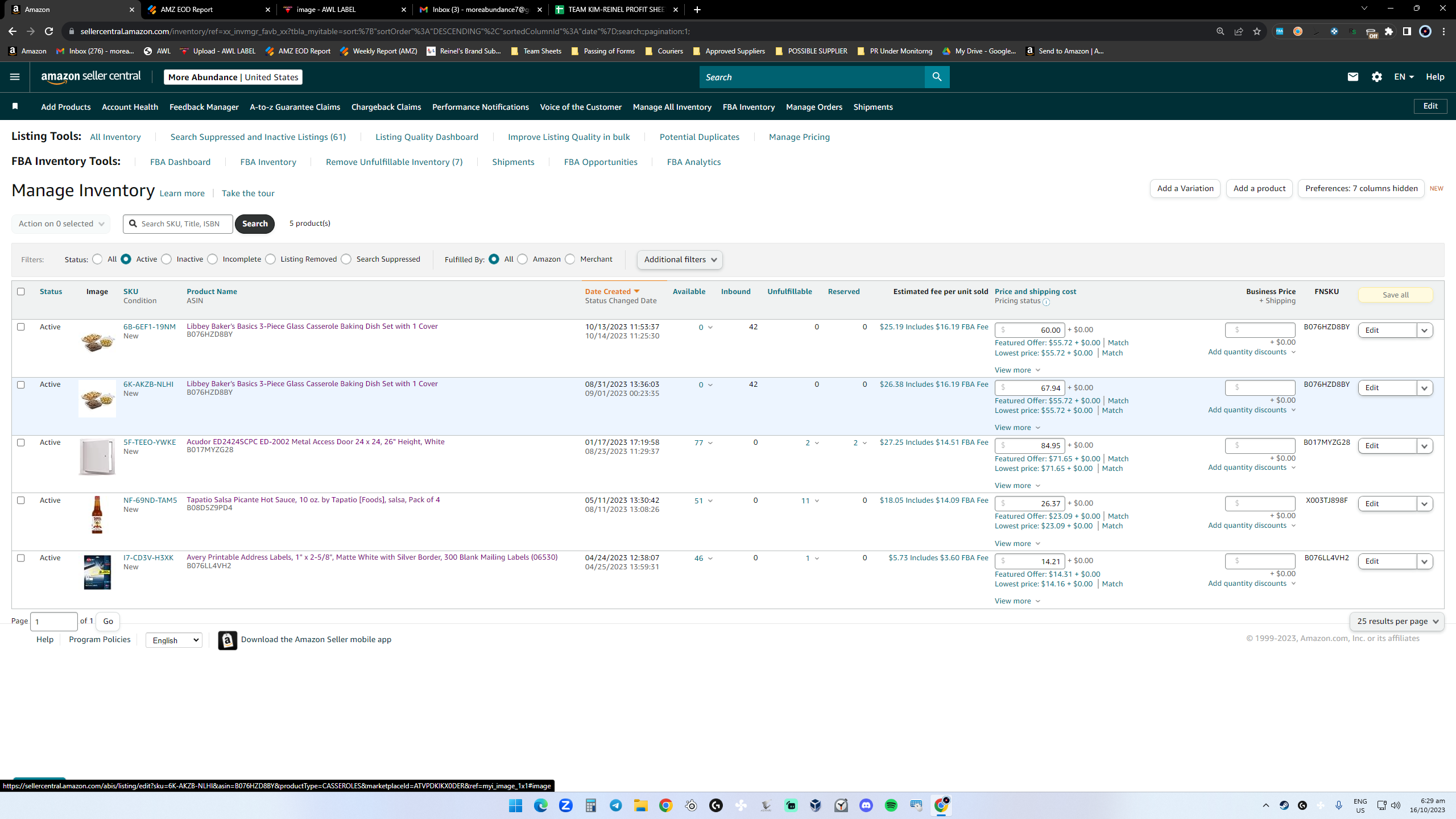Switch to the TEAM KIM-REINEL PROFIT SHEET tab
Screen dimensions: 1456x819
[x=617, y=10]
